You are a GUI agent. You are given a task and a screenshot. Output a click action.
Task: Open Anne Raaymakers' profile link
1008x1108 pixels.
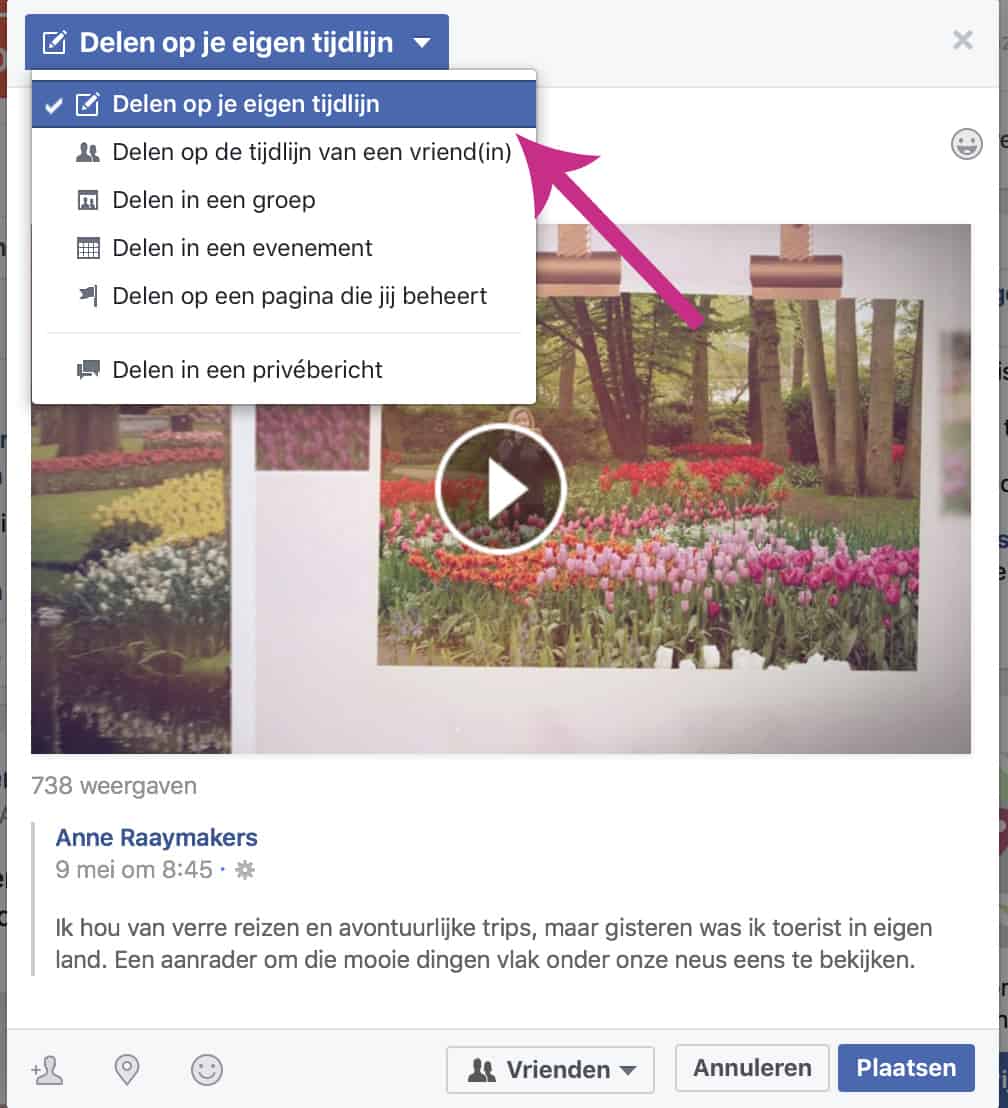tap(156, 837)
